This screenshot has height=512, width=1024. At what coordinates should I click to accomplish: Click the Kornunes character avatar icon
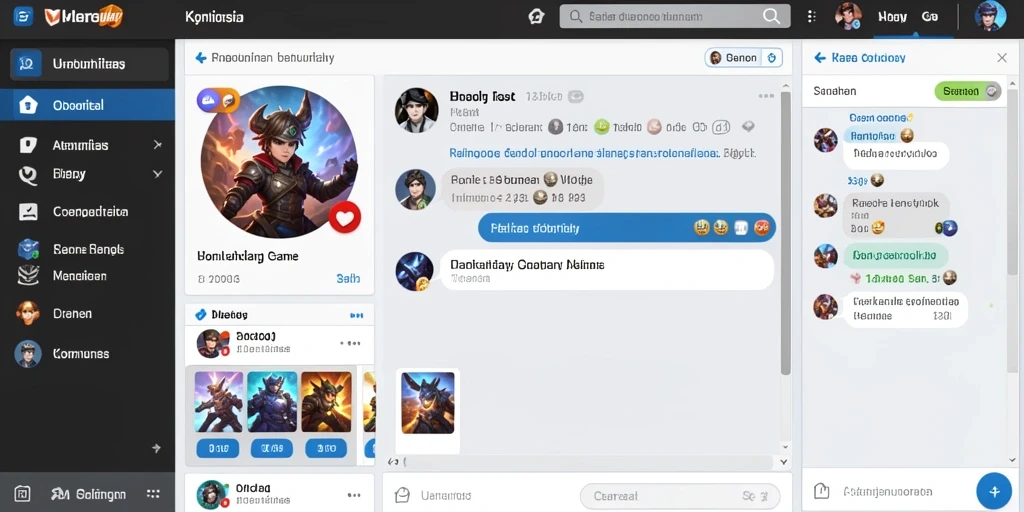pyautogui.click(x=28, y=353)
